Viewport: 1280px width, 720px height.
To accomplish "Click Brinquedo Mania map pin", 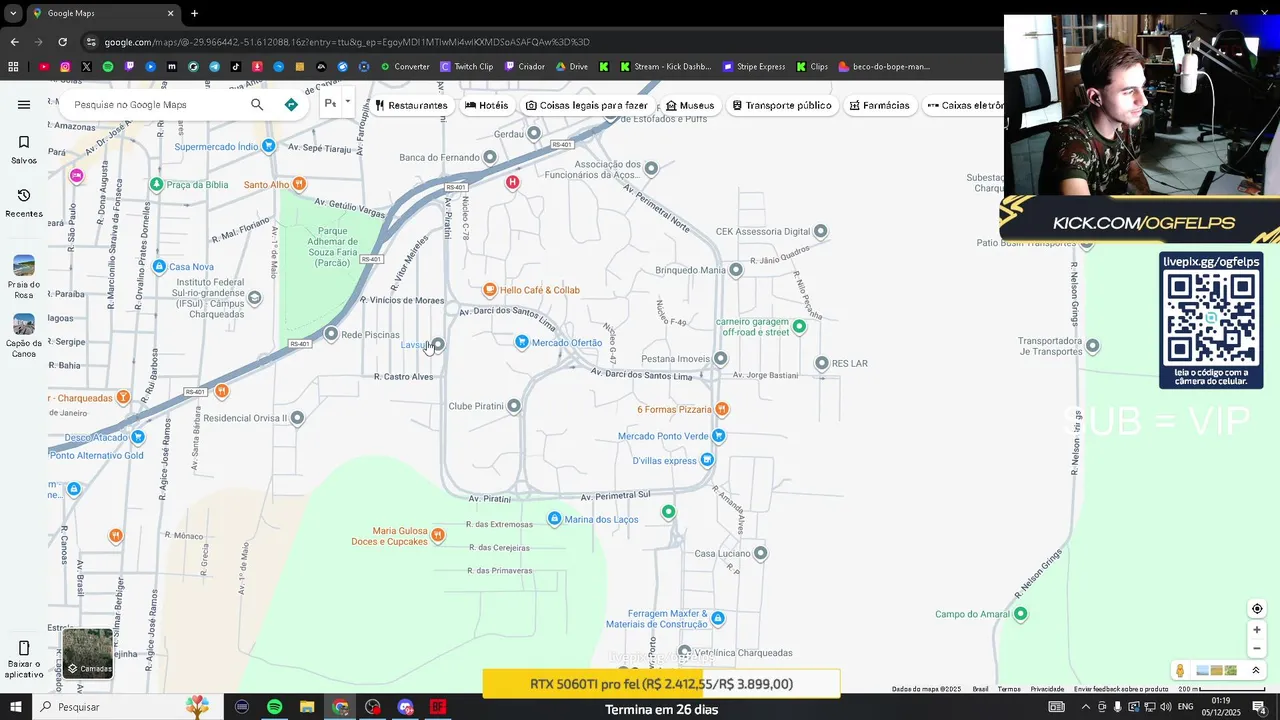I will (736, 270).
